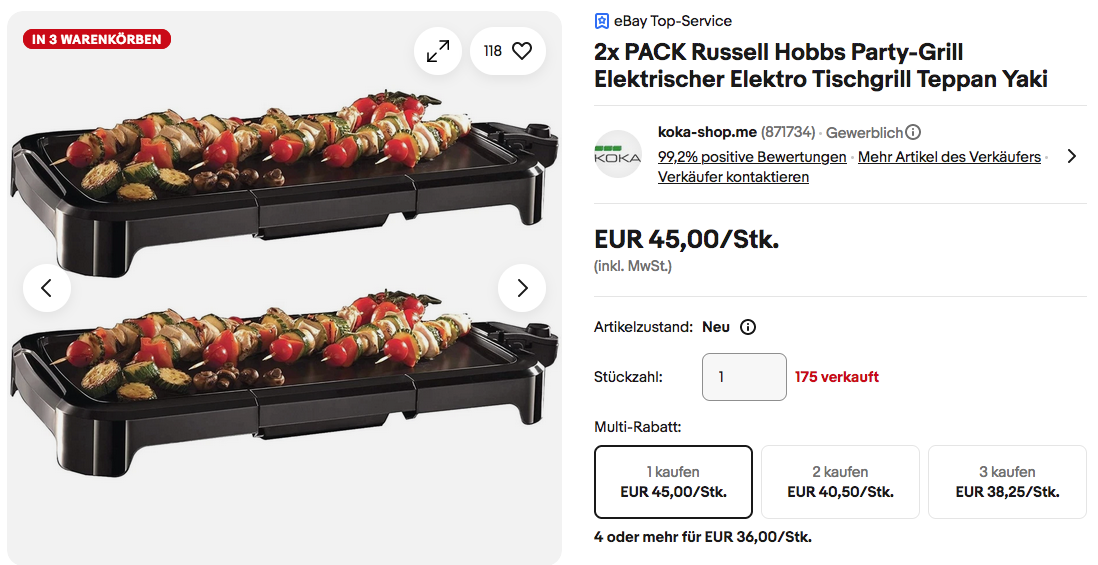The image size is (1098, 565).
Task: View 99,2% positive Bewertungen
Action: coord(752,157)
